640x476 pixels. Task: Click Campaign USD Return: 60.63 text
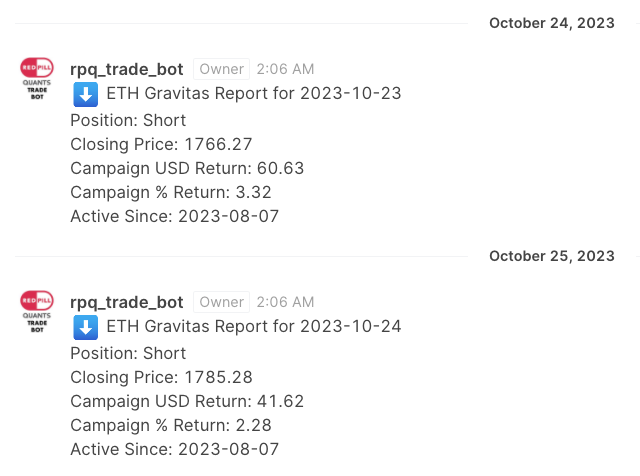[187, 168]
